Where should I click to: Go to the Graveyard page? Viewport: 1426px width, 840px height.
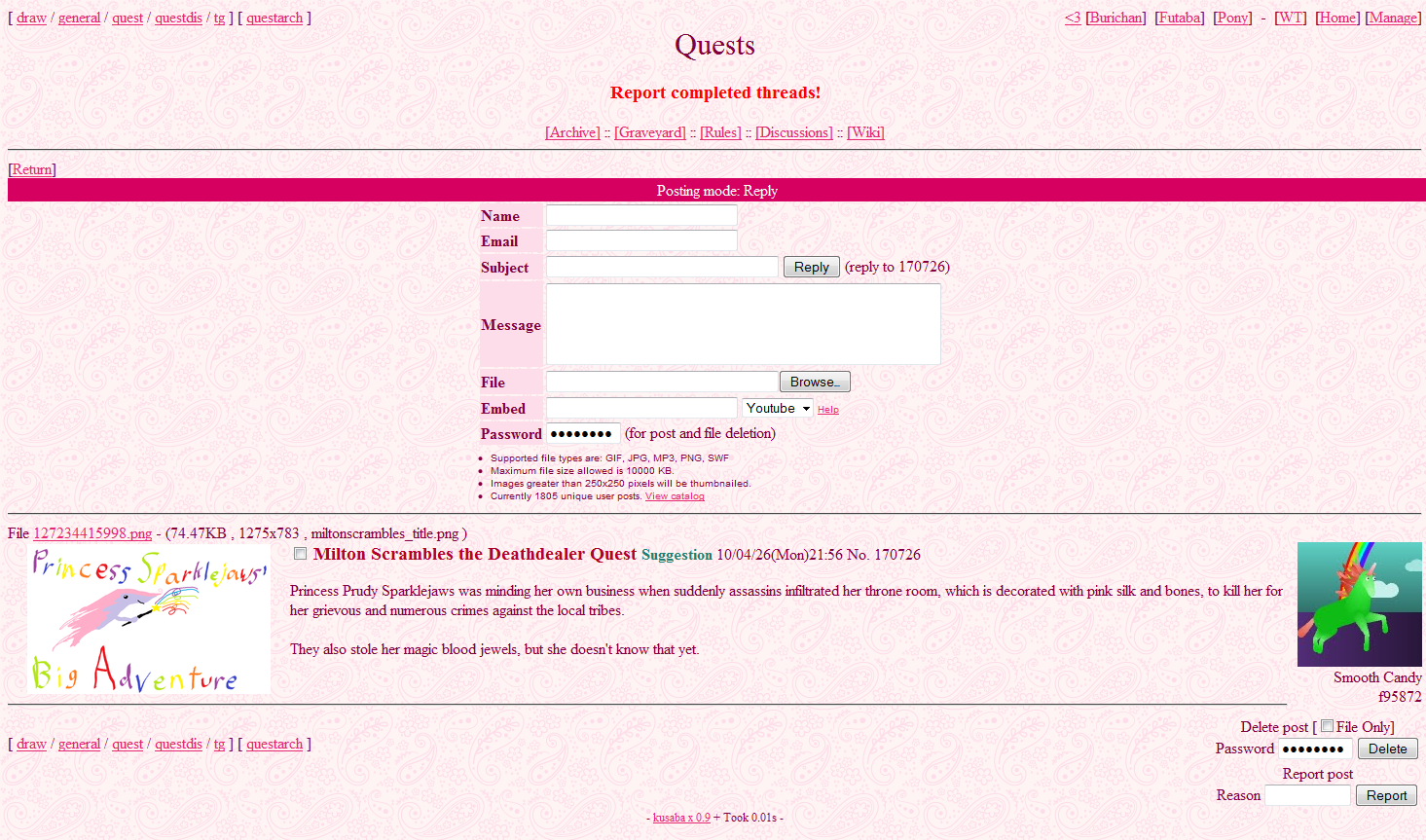[649, 132]
